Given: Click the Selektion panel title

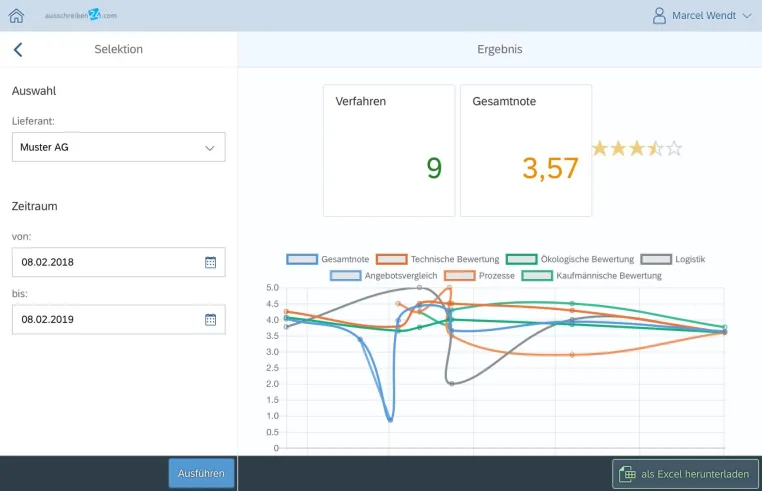Looking at the screenshot, I should point(119,49).
